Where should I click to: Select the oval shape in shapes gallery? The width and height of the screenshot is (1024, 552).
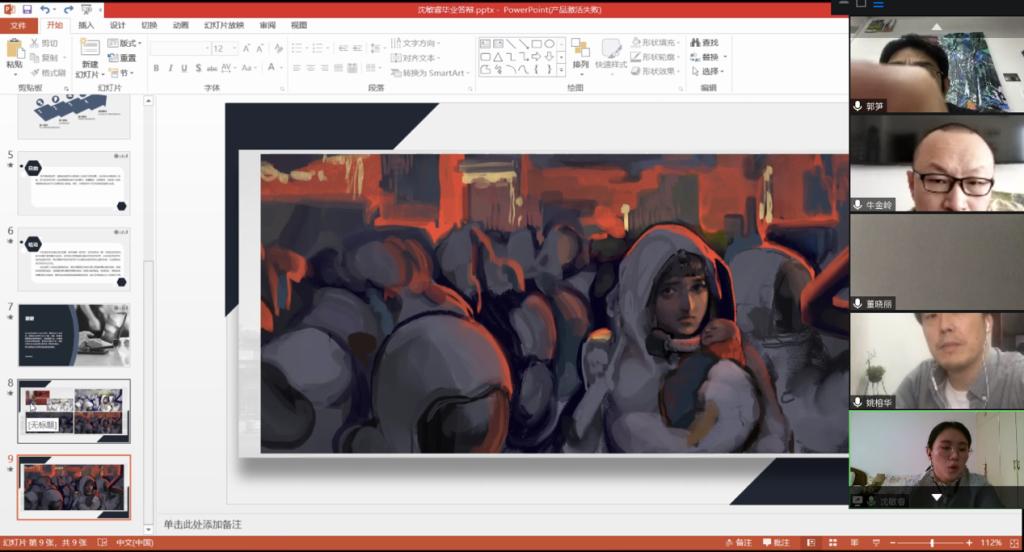coord(550,44)
